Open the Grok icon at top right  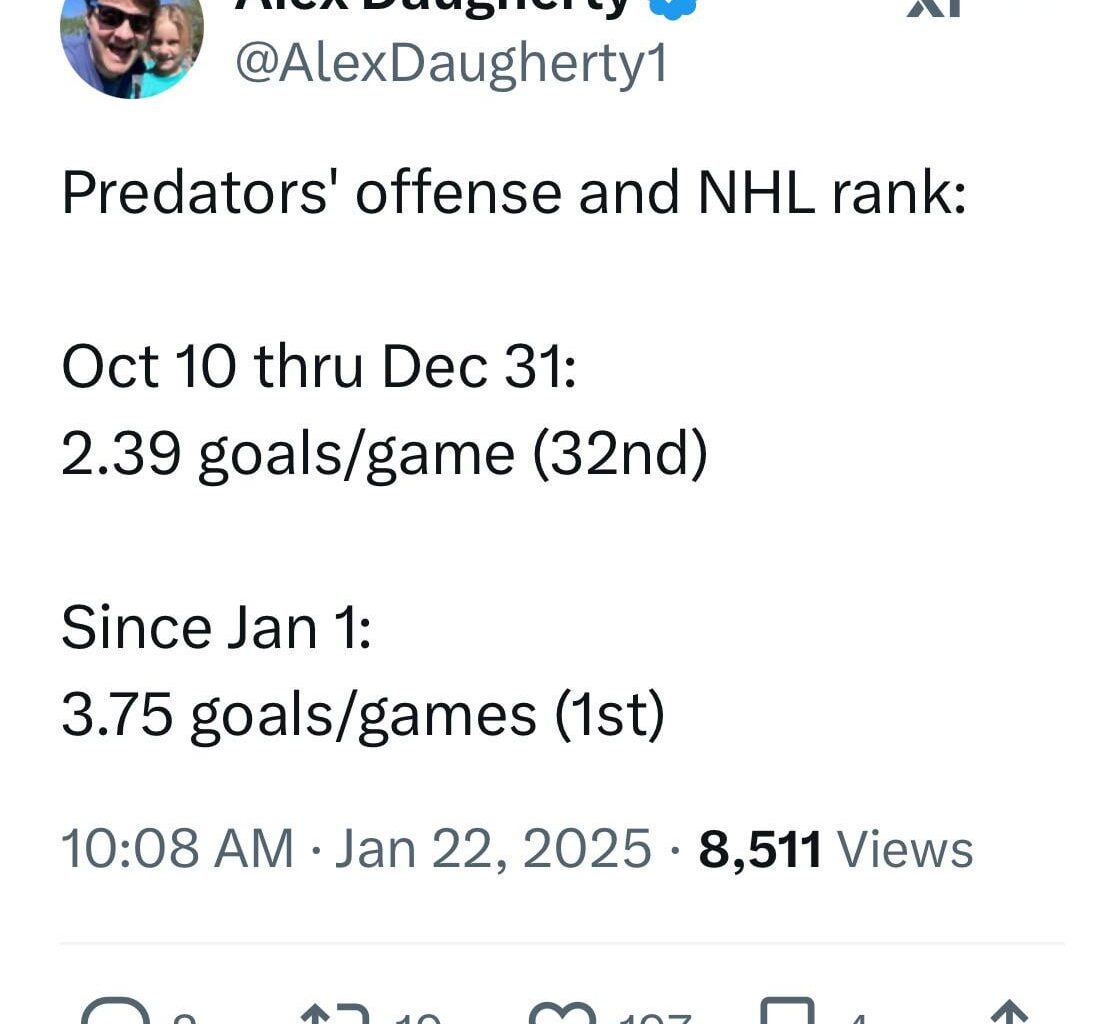(933, 8)
